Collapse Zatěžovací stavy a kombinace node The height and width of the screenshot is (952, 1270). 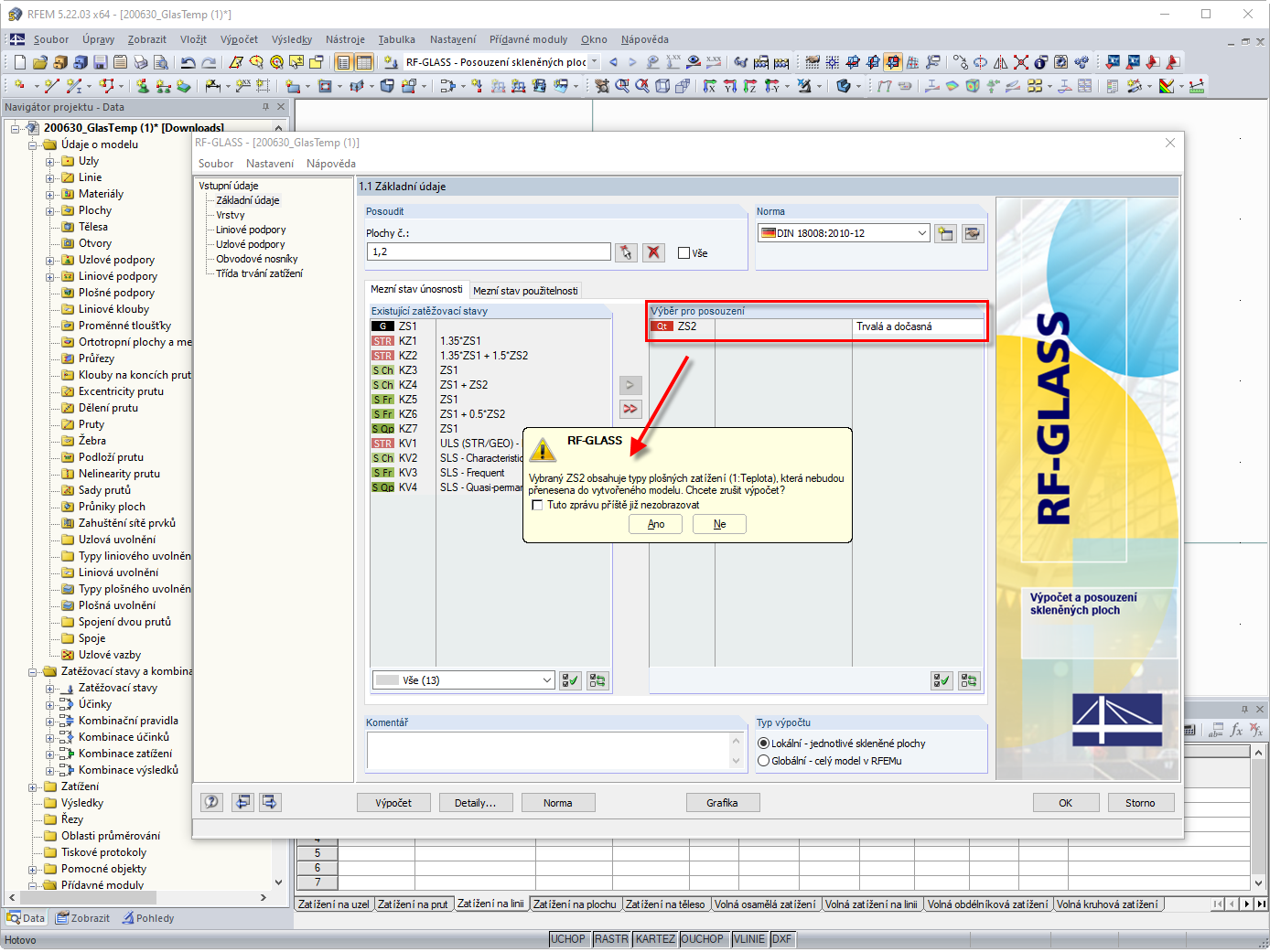(33, 672)
